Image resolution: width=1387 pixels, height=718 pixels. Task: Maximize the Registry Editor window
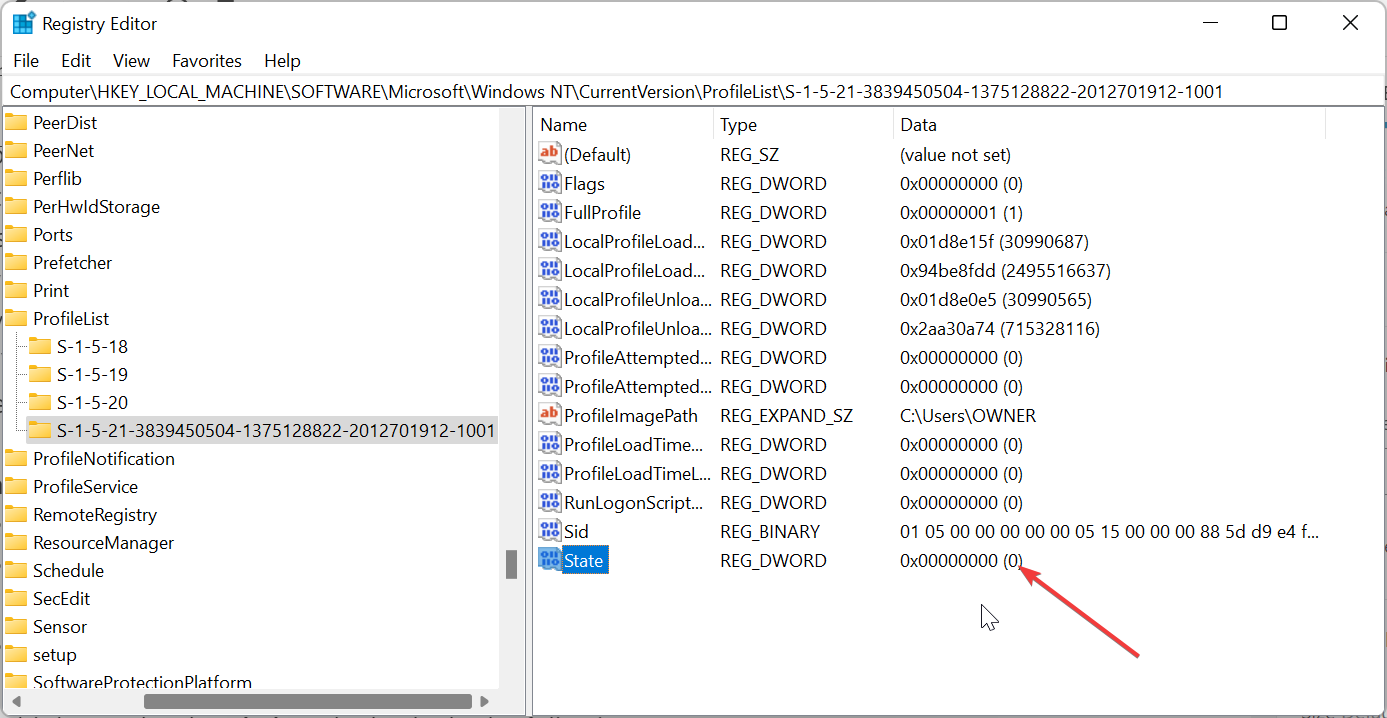point(1279,23)
